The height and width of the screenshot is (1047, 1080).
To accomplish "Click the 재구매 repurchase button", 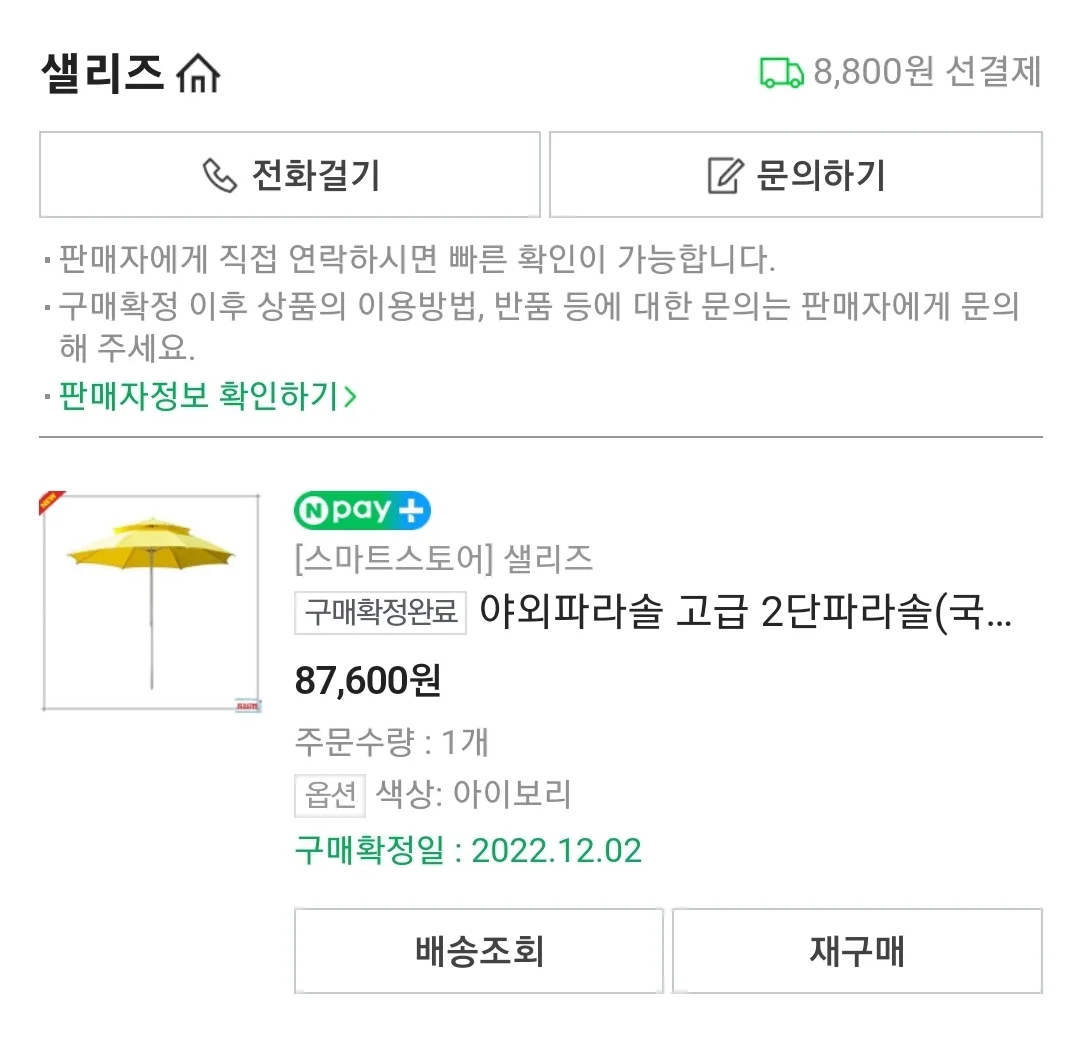I will [858, 951].
